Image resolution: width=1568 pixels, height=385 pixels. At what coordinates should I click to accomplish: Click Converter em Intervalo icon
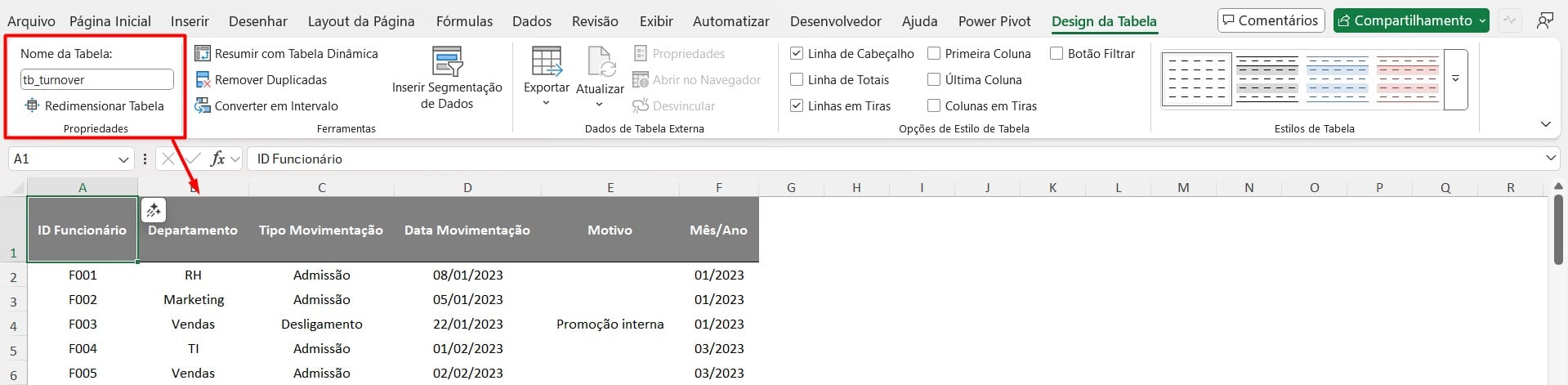202,106
